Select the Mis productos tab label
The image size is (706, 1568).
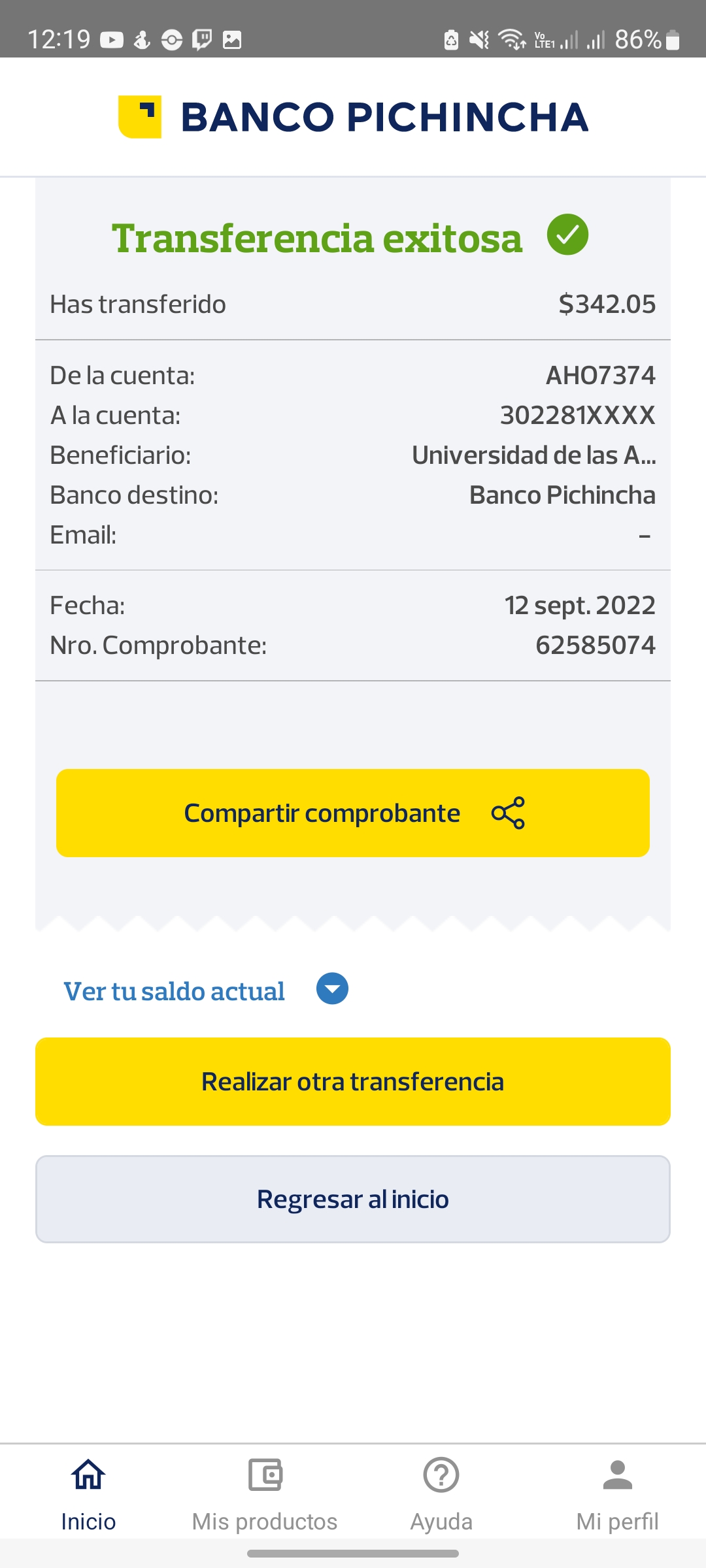click(265, 1522)
